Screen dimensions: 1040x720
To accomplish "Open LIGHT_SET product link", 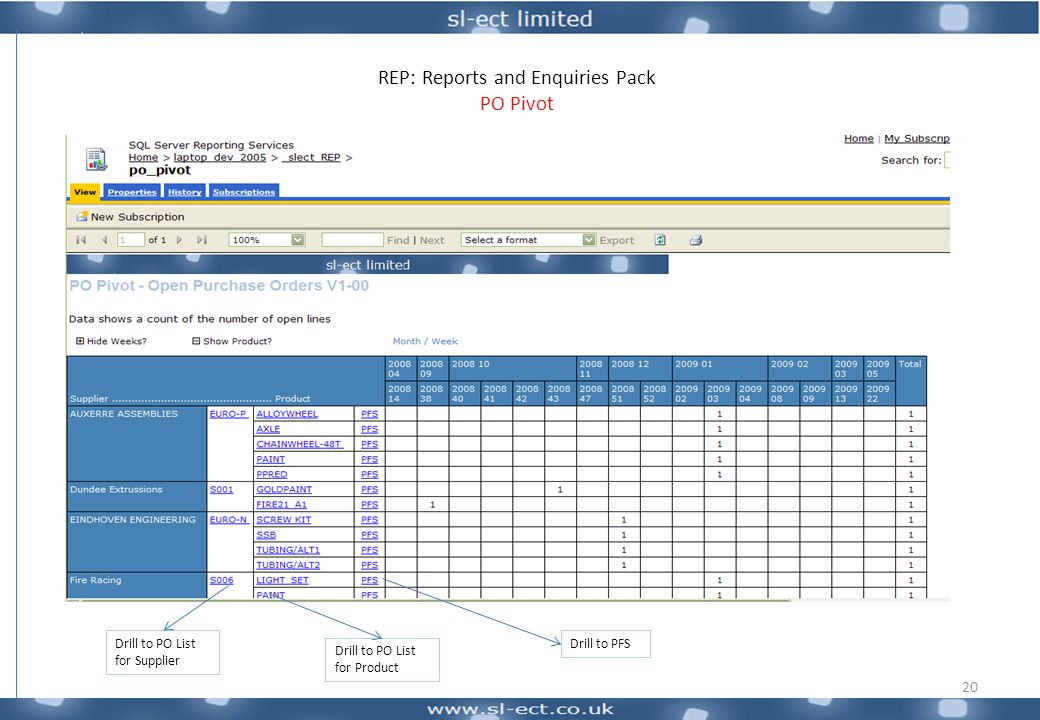I will (282, 580).
